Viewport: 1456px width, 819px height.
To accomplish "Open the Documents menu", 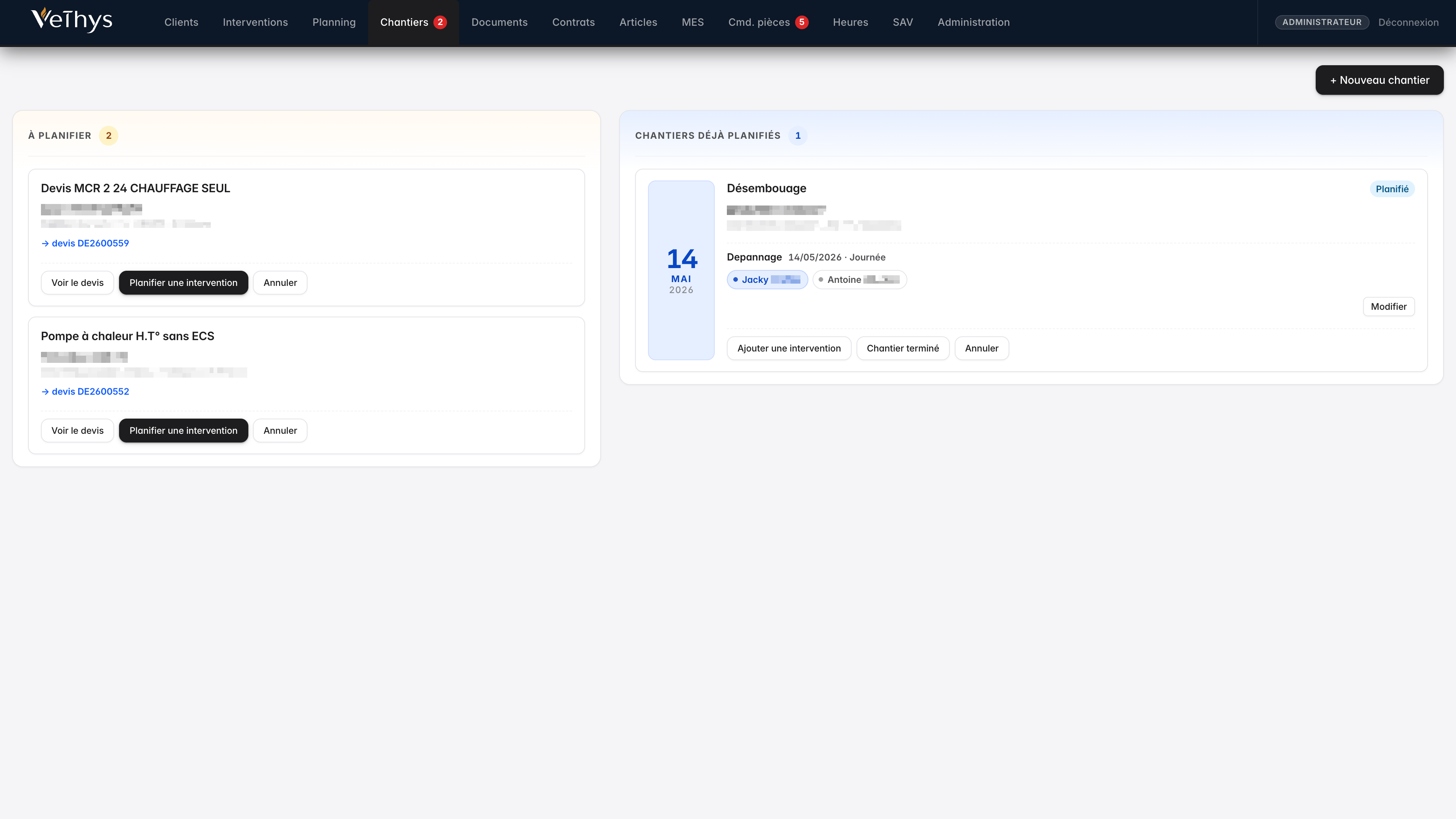I will [500, 22].
